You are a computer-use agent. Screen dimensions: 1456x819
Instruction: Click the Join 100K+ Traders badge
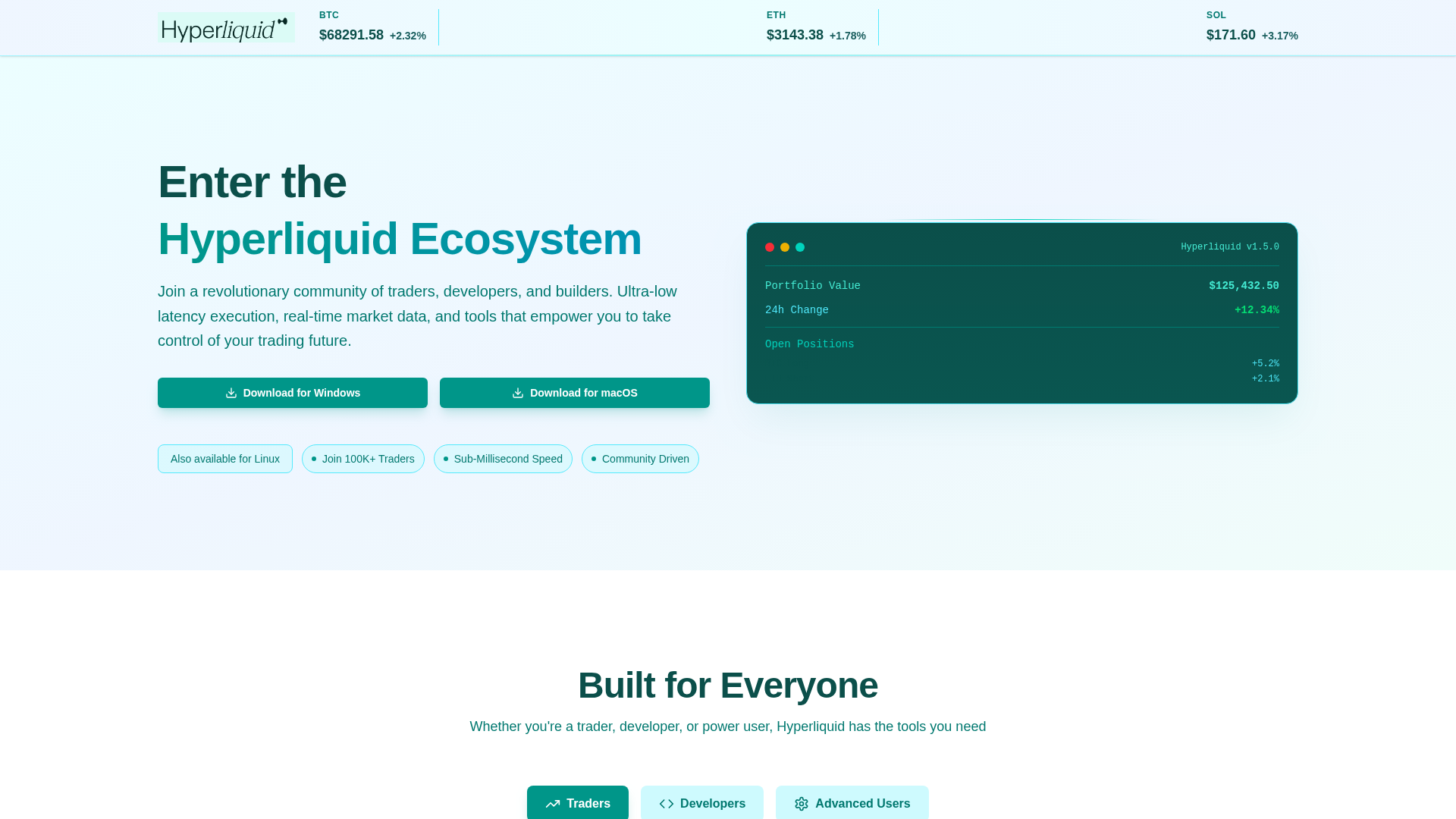pos(363,459)
